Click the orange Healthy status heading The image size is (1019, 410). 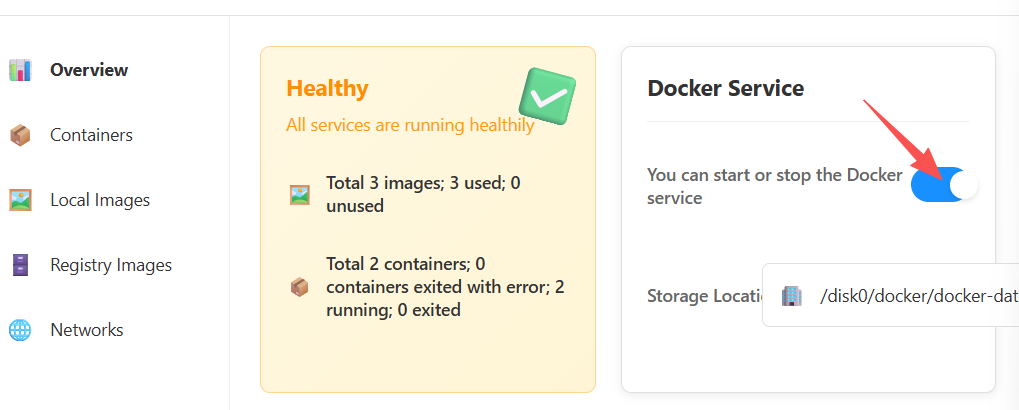(327, 88)
